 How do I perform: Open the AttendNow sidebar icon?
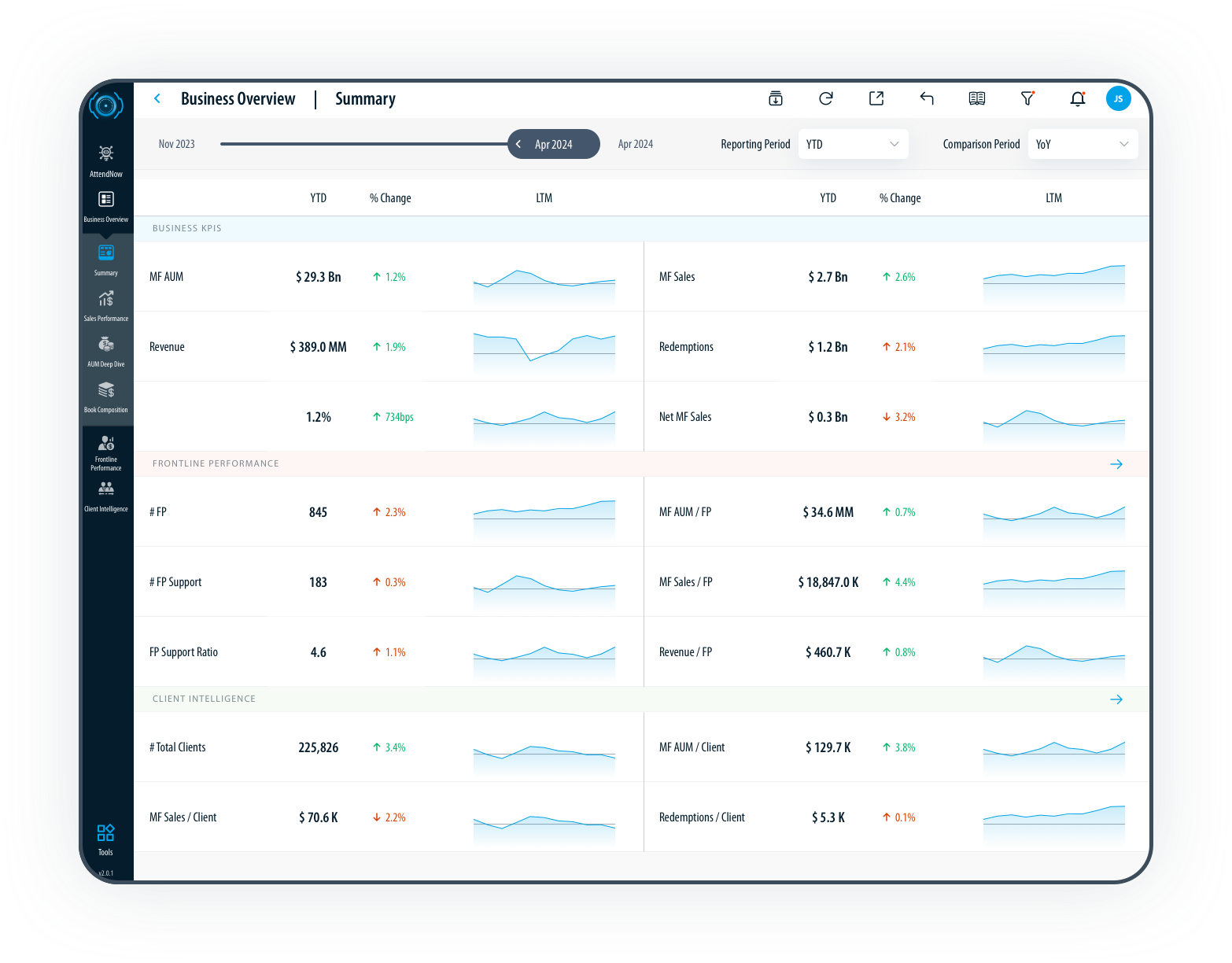click(x=106, y=158)
